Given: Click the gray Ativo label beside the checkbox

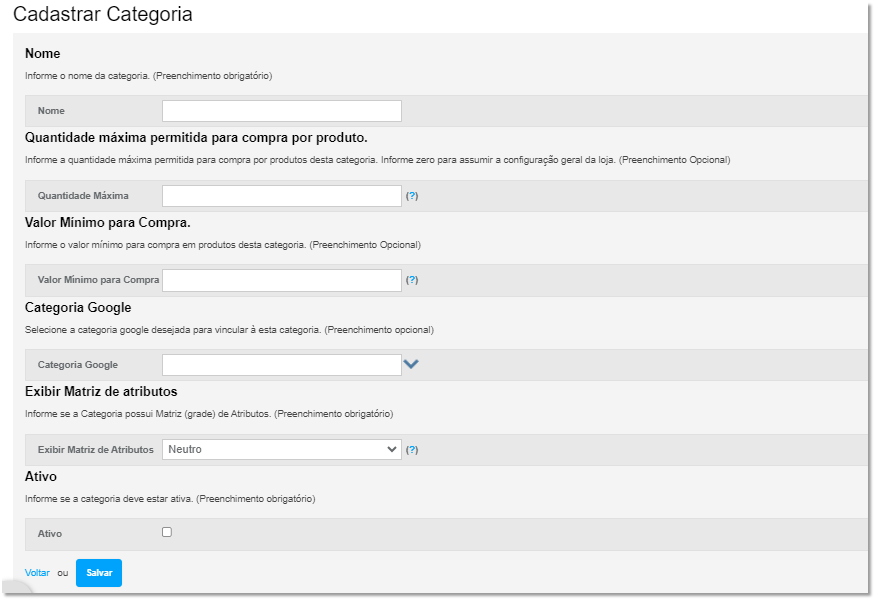Looking at the screenshot, I should pyautogui.click(x=50, y=535).
